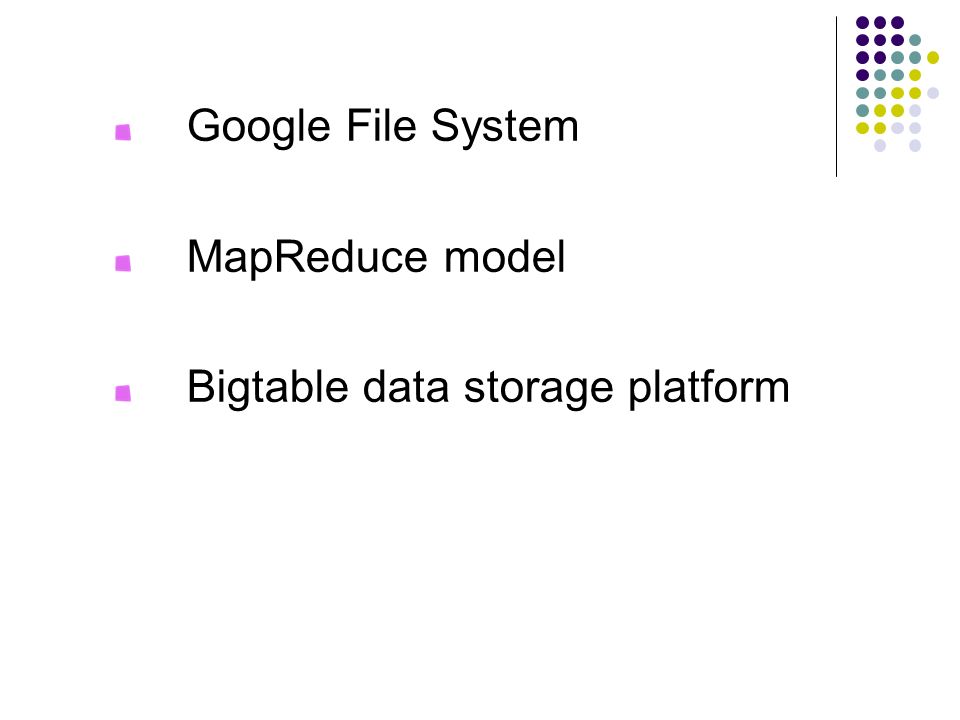Select the word data in the third bullet
The height and width of the screenshot is (720, 960).
pyautogui.click(x=406, y=387)
